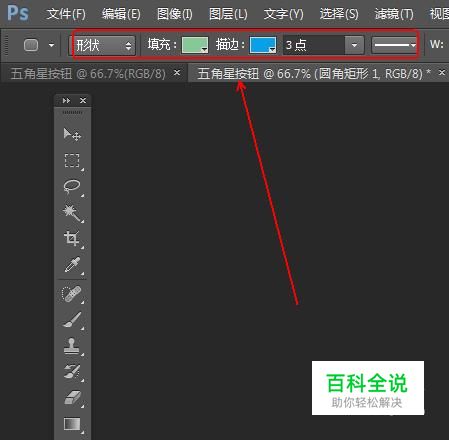Open the 文字(Y) menu
Screen dimensions: 449x440
[283, 14]
